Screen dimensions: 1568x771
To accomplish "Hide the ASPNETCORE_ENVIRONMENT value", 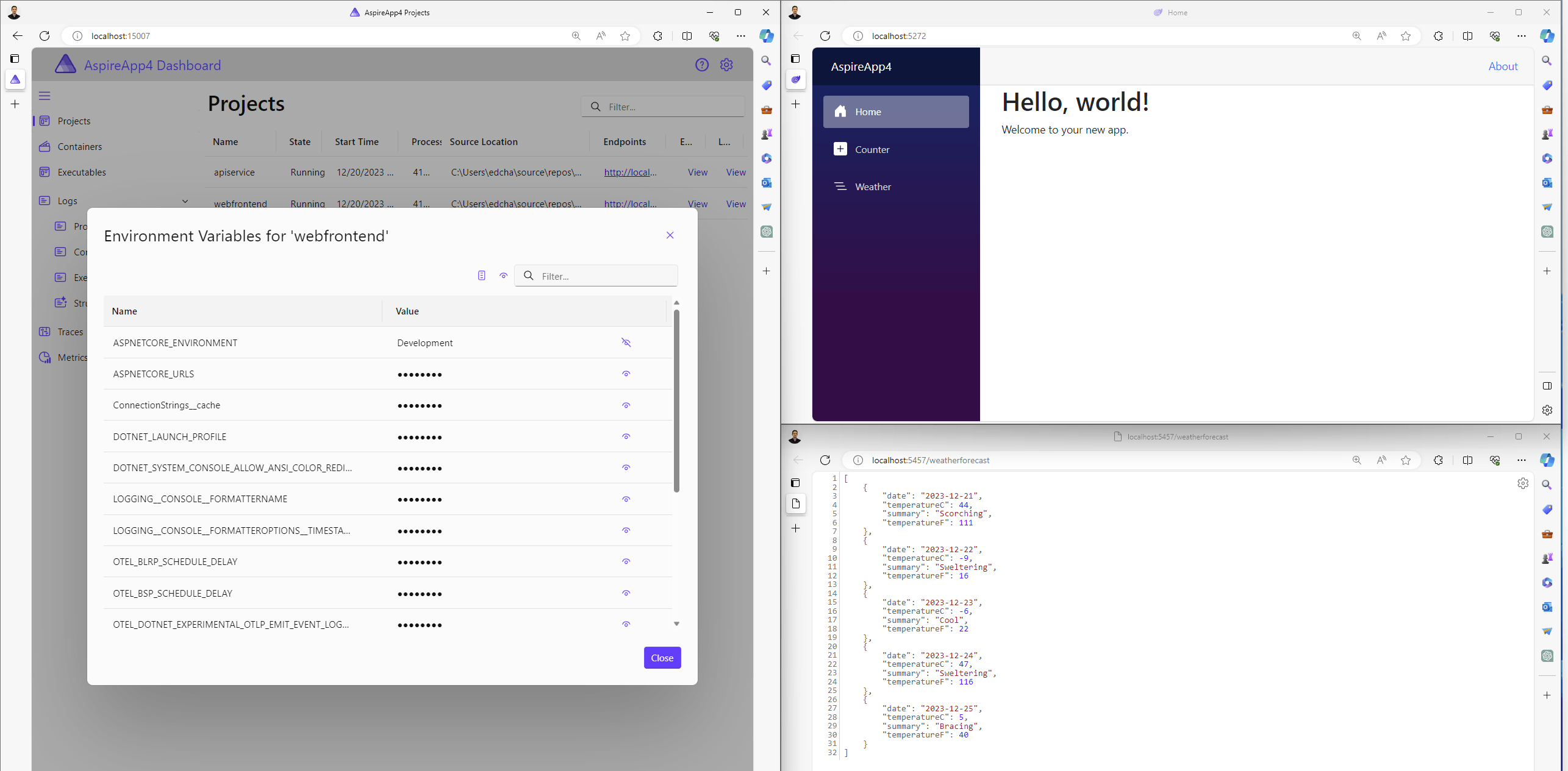I will click(x=626, y=343).
